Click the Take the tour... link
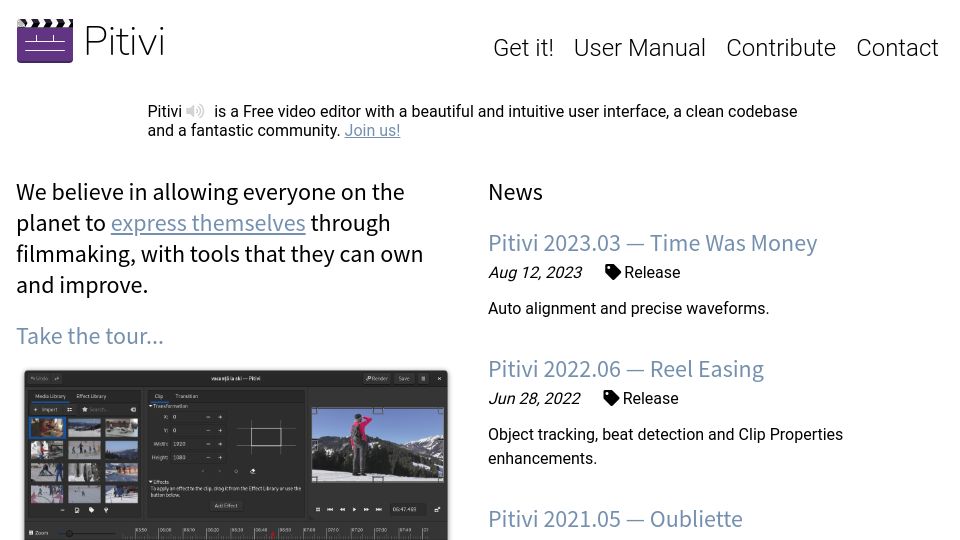Image resolution: width=960 pixels, height=540 pixels. point(90,336)
